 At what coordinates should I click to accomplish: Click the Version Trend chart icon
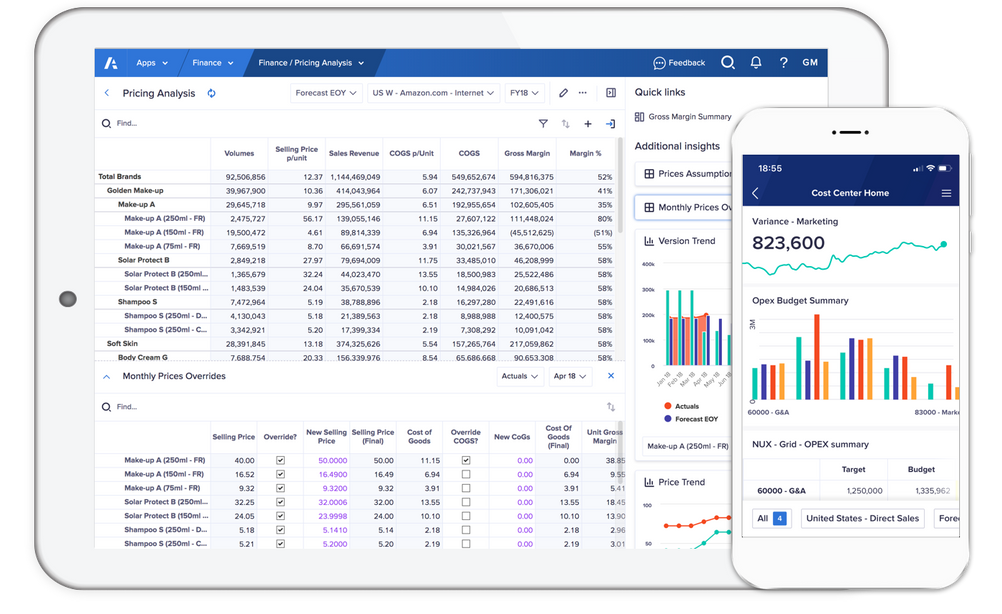click(x=648, y=241)
